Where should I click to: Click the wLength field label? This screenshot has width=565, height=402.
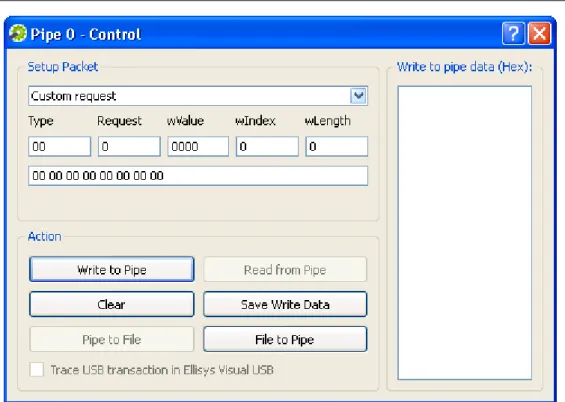click(328, 121)
